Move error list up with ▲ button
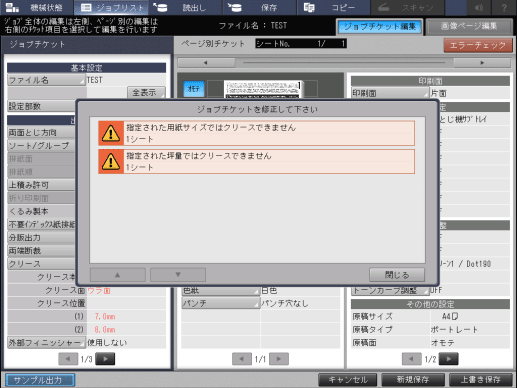Viewport: 517px width, 388px height. pyautogui.click(x=118, y=275)
